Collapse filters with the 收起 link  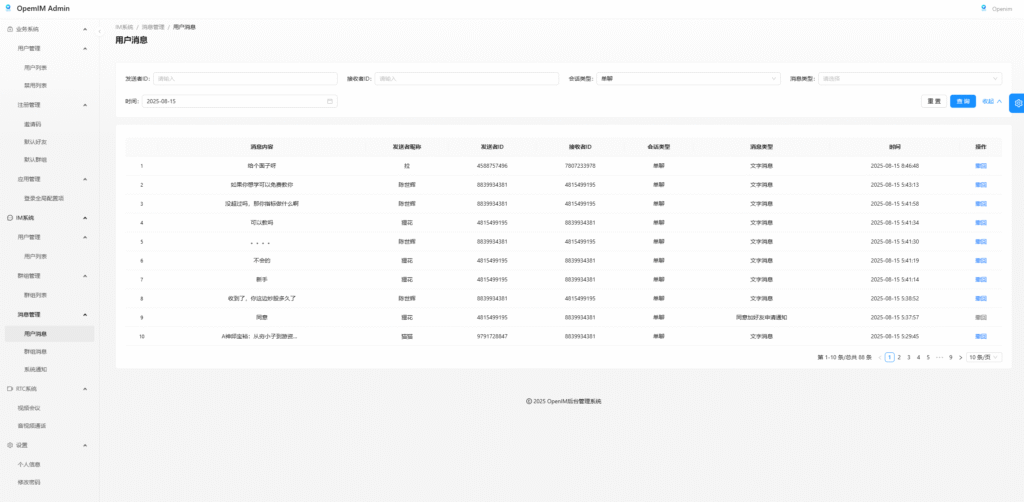(992, 101)
